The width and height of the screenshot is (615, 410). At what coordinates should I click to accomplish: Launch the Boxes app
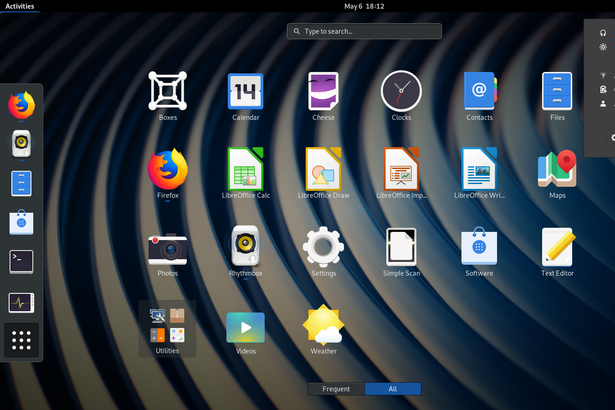(x=167, y=96)
